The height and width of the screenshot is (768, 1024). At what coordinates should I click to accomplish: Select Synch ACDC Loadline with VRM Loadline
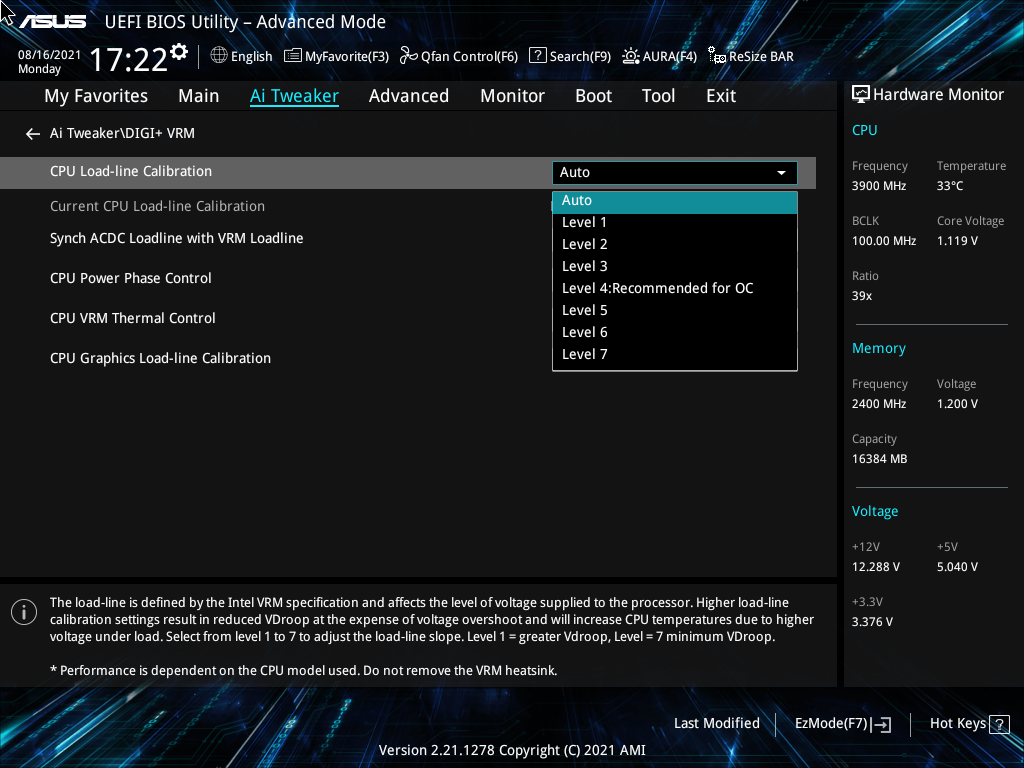[x=176, y=238]
